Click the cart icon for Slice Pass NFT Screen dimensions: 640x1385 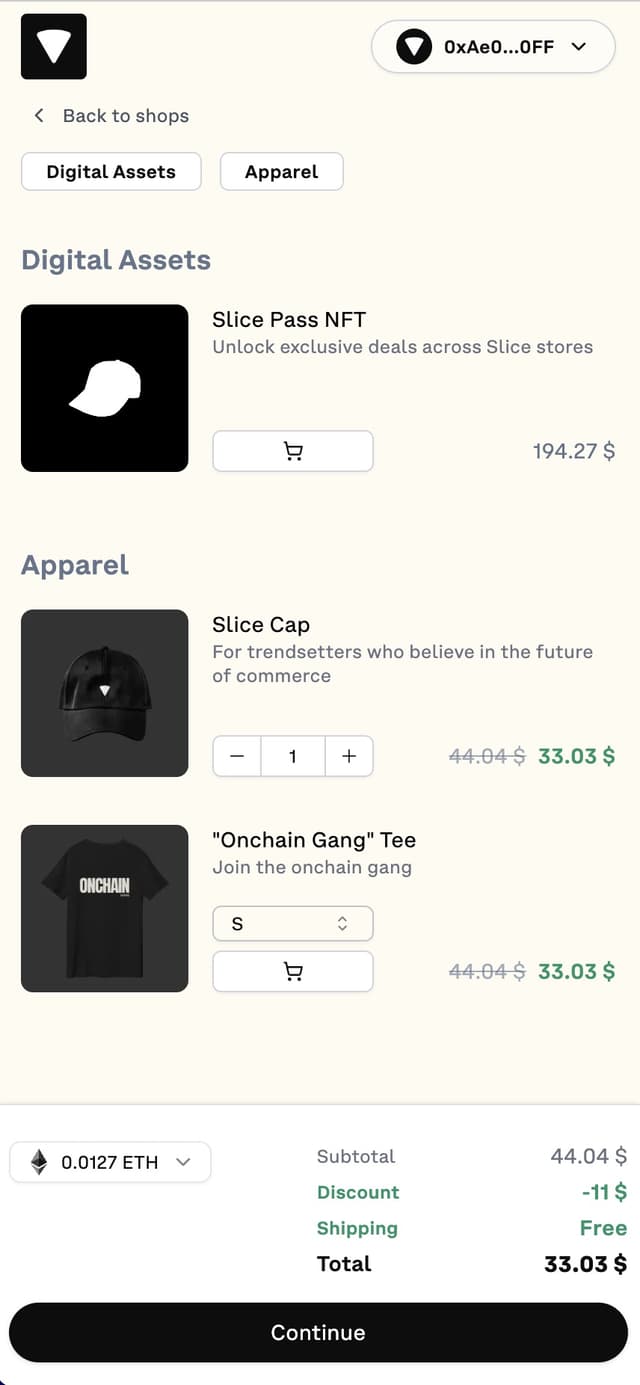click(292, 451)
